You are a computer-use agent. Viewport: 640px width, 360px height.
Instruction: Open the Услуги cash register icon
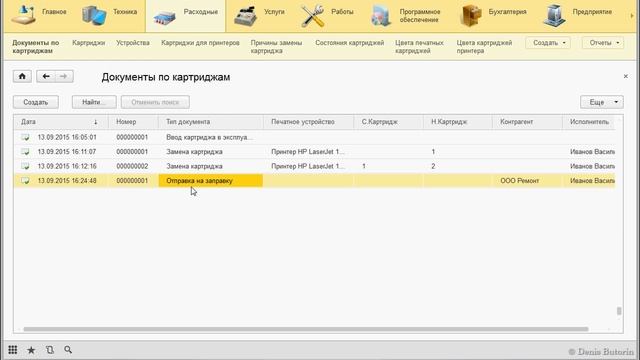tap(245, 16)
